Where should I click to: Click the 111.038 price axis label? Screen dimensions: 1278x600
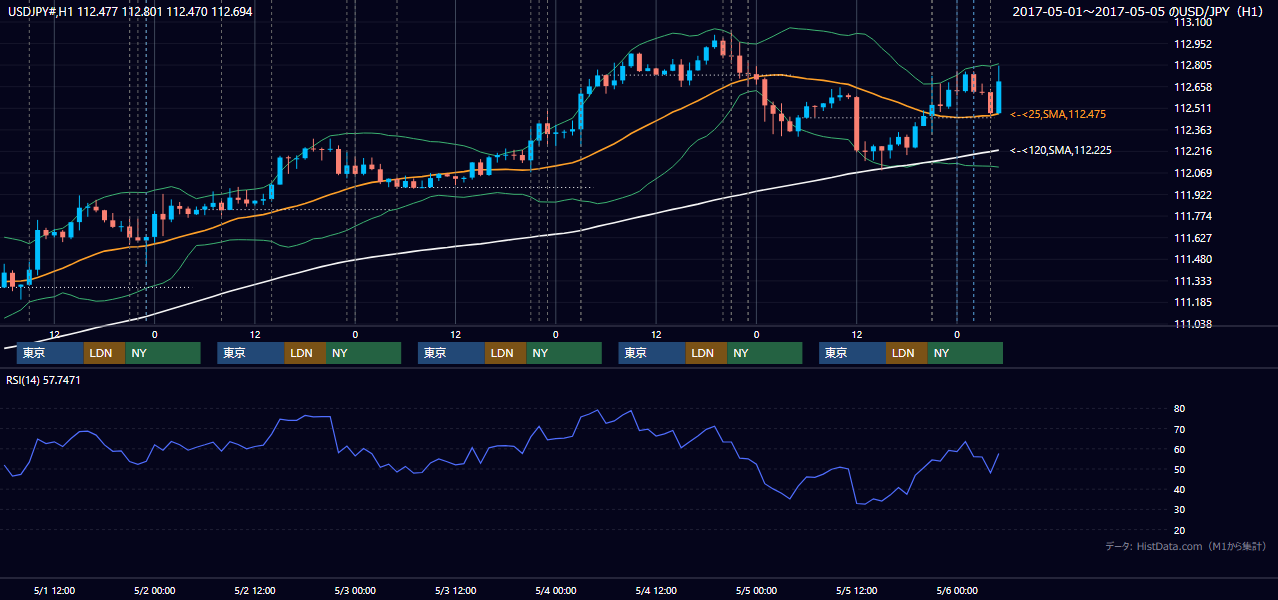1194,324
